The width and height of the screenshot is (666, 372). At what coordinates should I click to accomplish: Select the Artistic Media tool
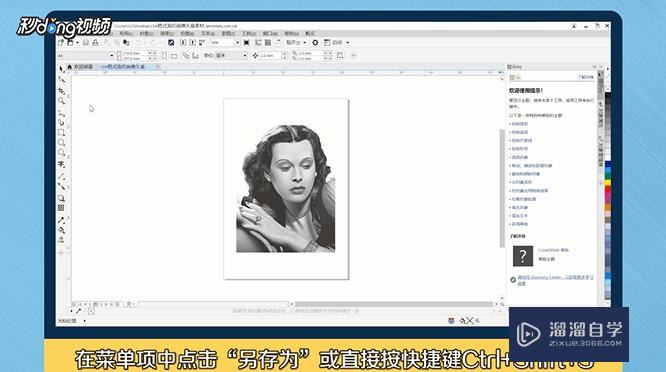pos(61,123)
